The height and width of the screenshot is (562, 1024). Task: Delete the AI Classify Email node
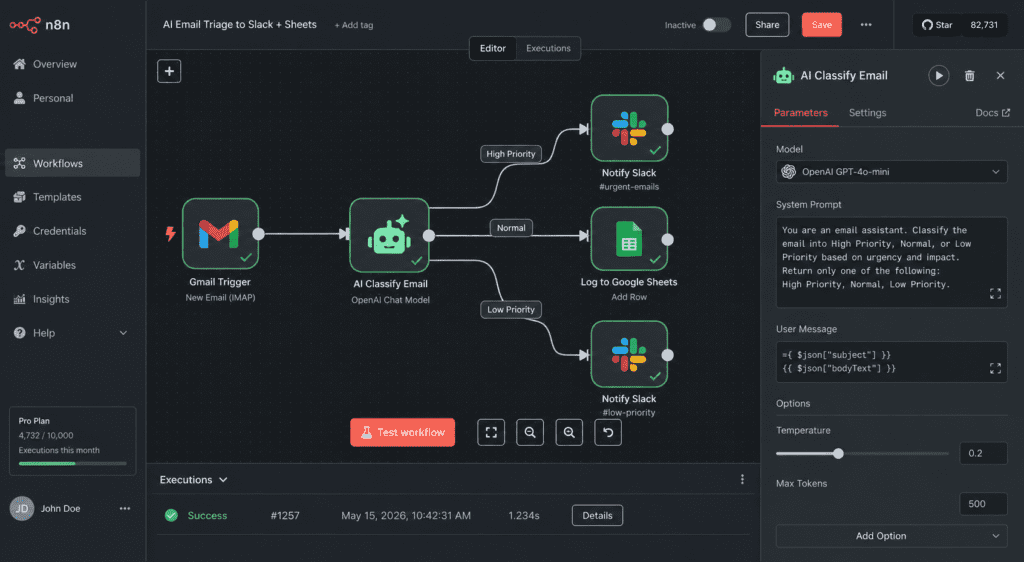[970, 76]
